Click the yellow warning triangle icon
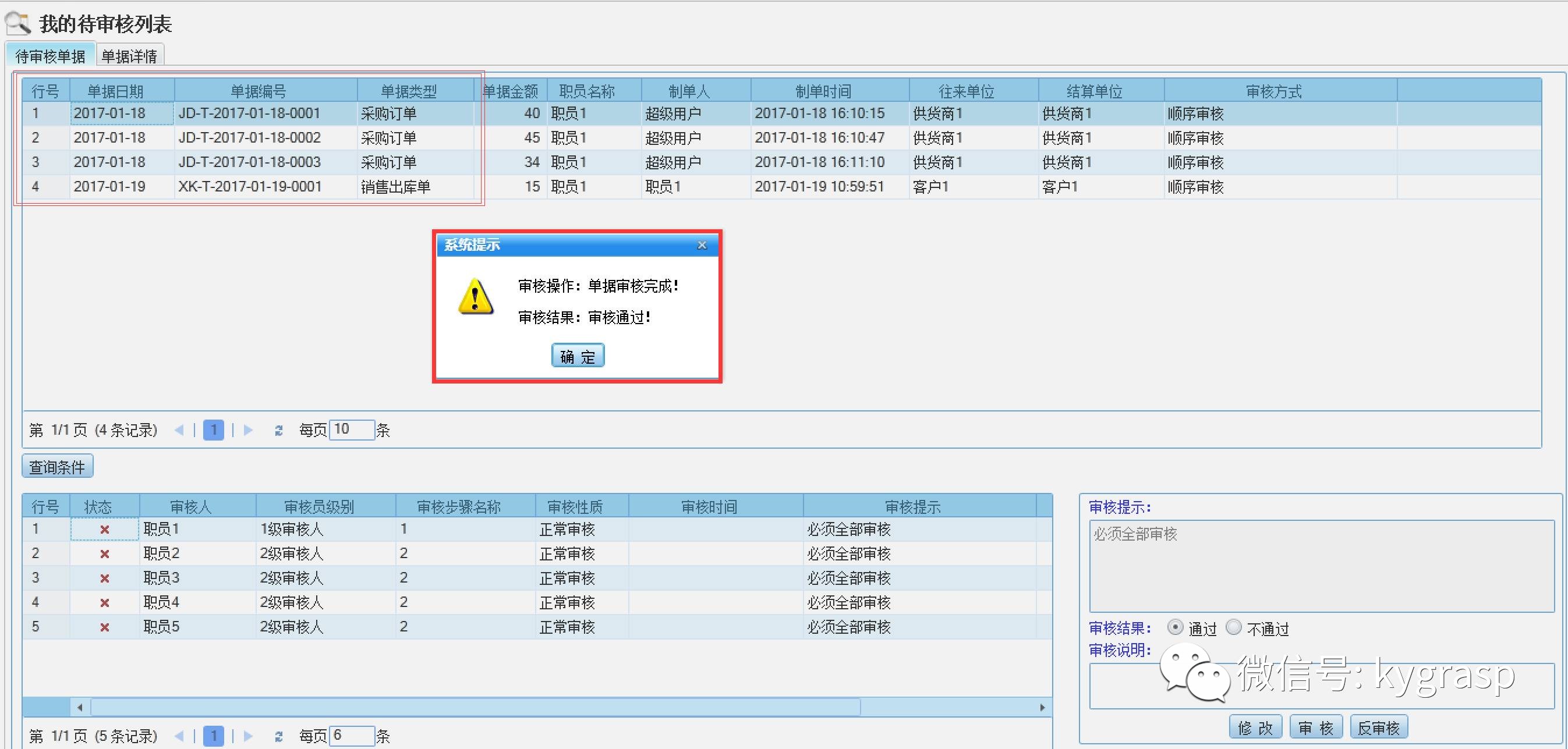Image resolution: width=1568 pixels, height=749 pixels. 475,297
